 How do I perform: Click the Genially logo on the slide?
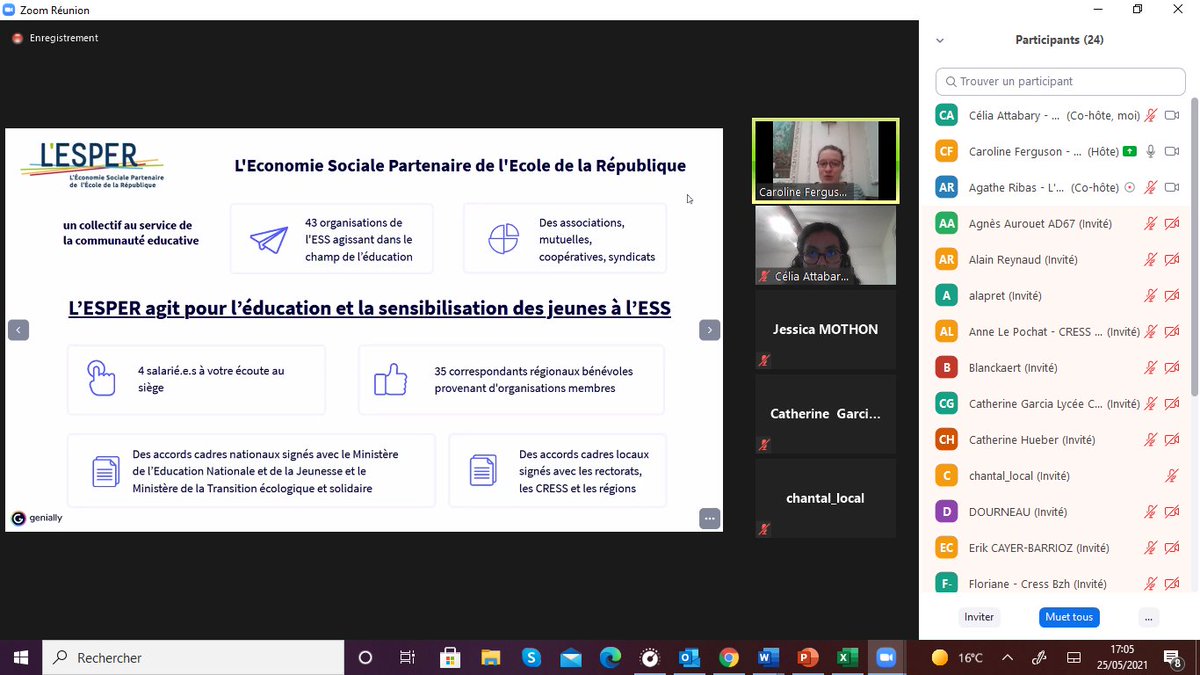[x=37, y=518]
